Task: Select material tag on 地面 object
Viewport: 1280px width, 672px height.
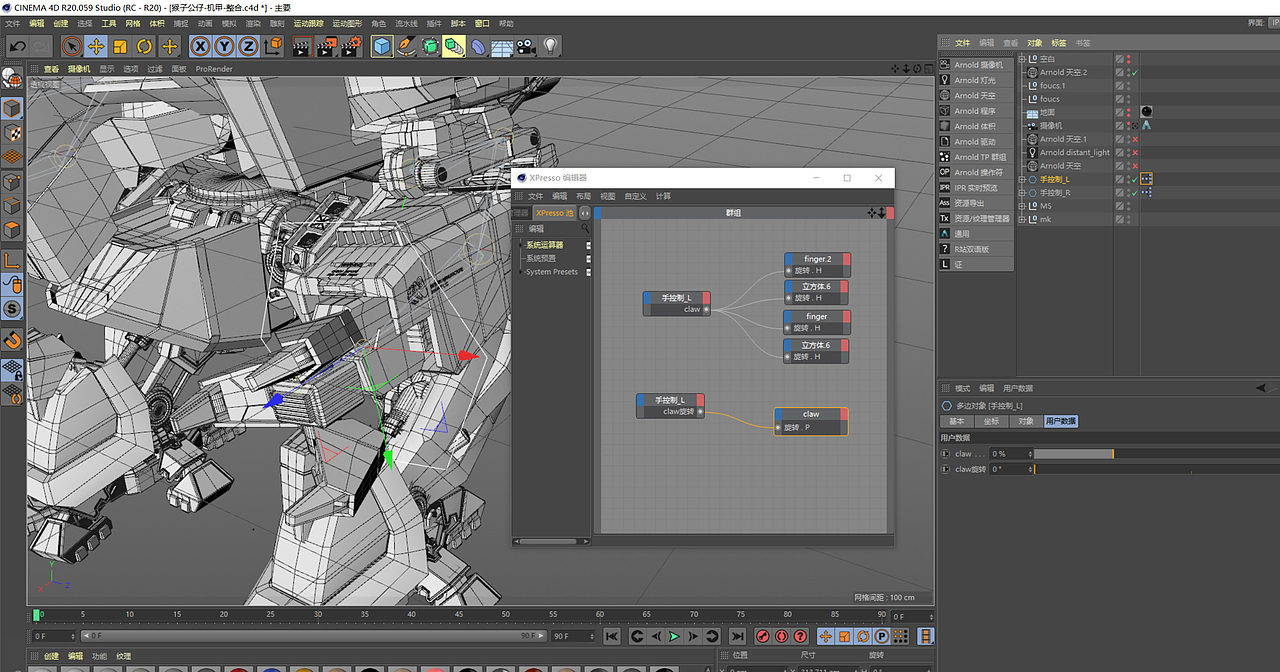Action: tap(1146, 112)
